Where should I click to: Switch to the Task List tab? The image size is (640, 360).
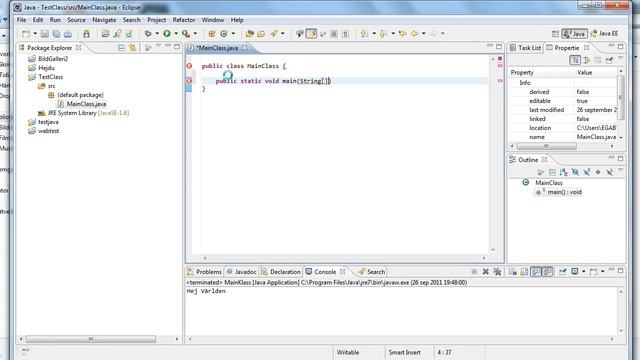click(x=526, y=48)
